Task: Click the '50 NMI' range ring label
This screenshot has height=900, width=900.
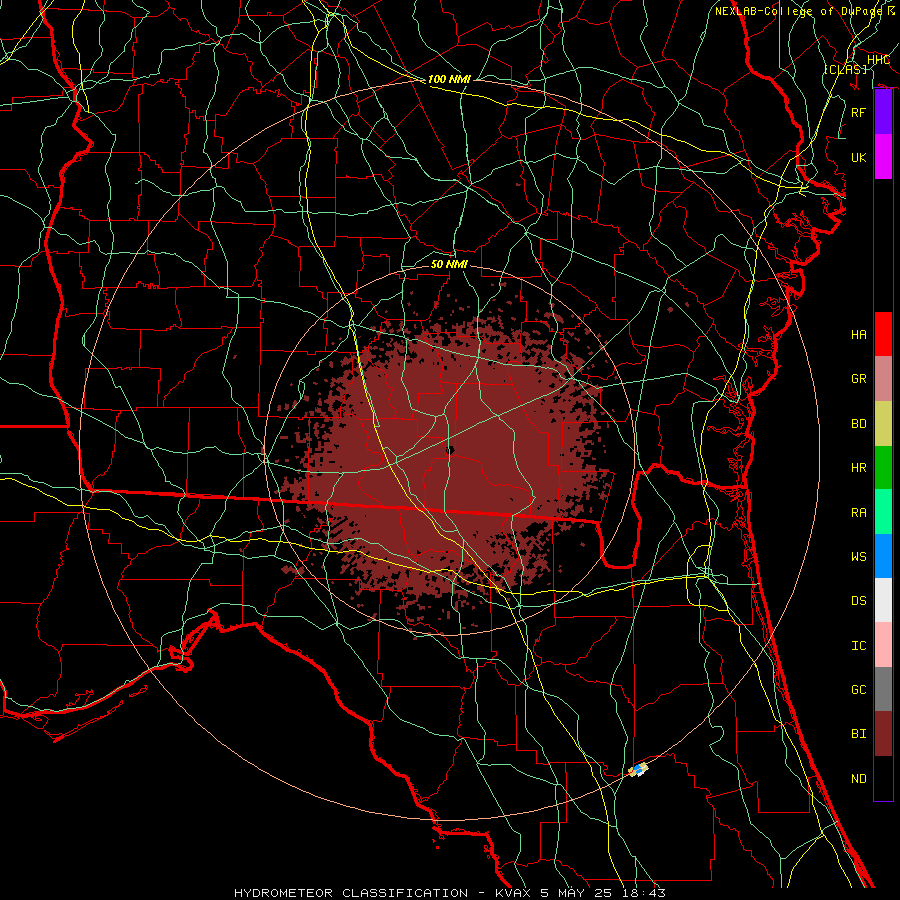Action: [x=449, y=264]
